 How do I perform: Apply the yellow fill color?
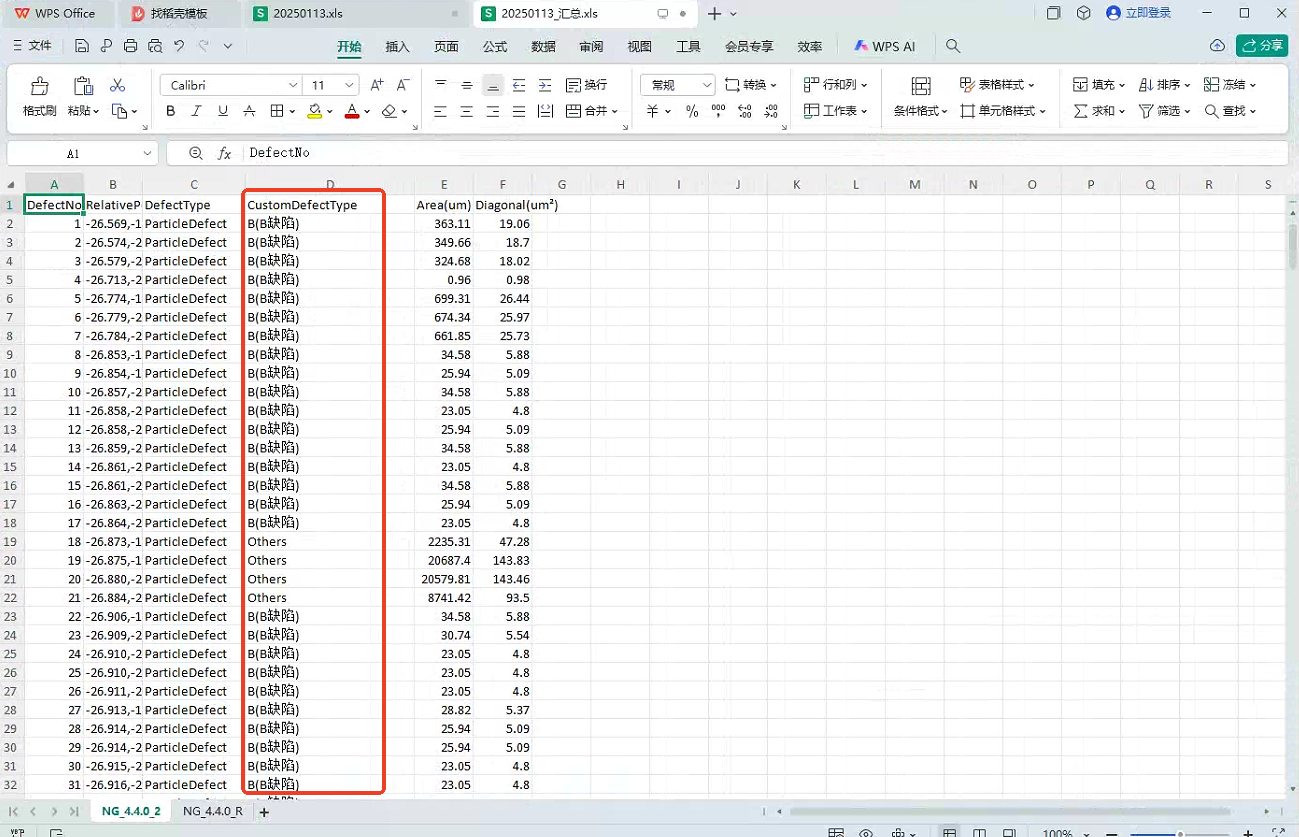coord(314,111)
